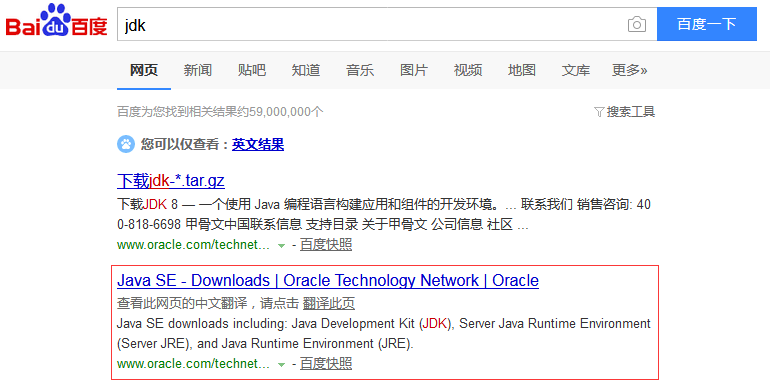Switch to the 图片 tab
The width and height of the screenshot is (770, 385).
[414, 70]
